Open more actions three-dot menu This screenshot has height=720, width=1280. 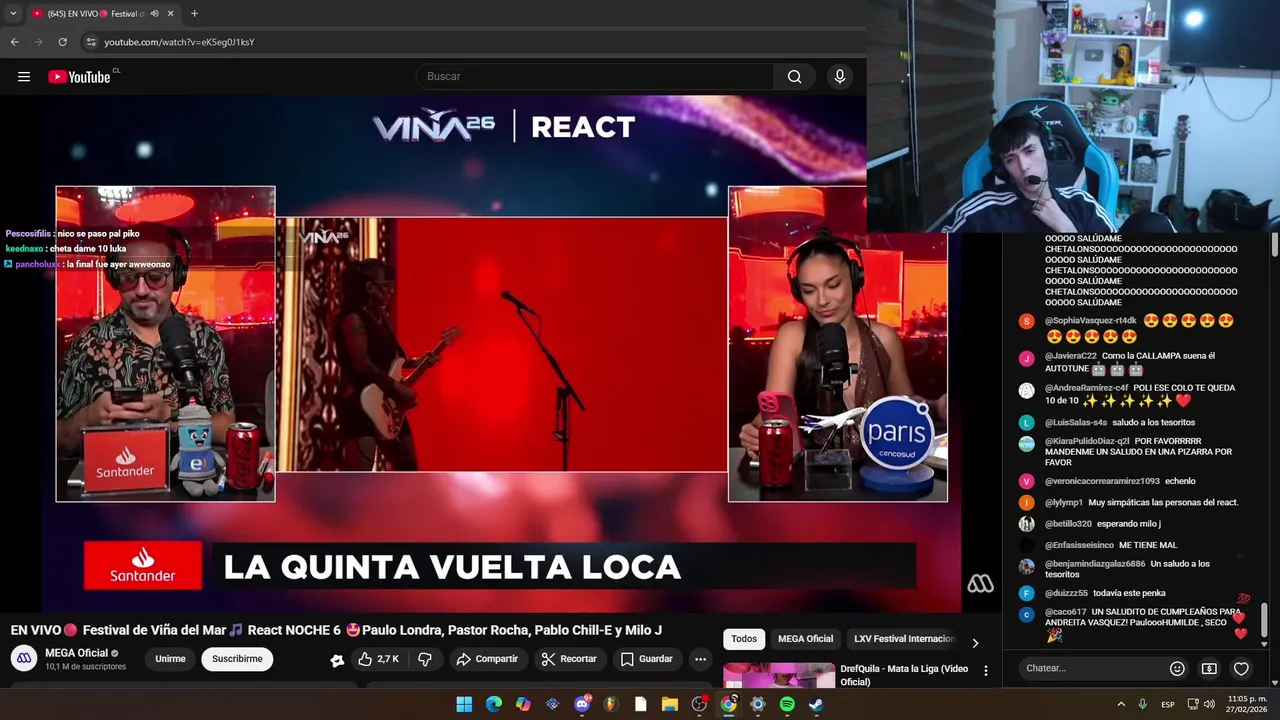[700, 659]
